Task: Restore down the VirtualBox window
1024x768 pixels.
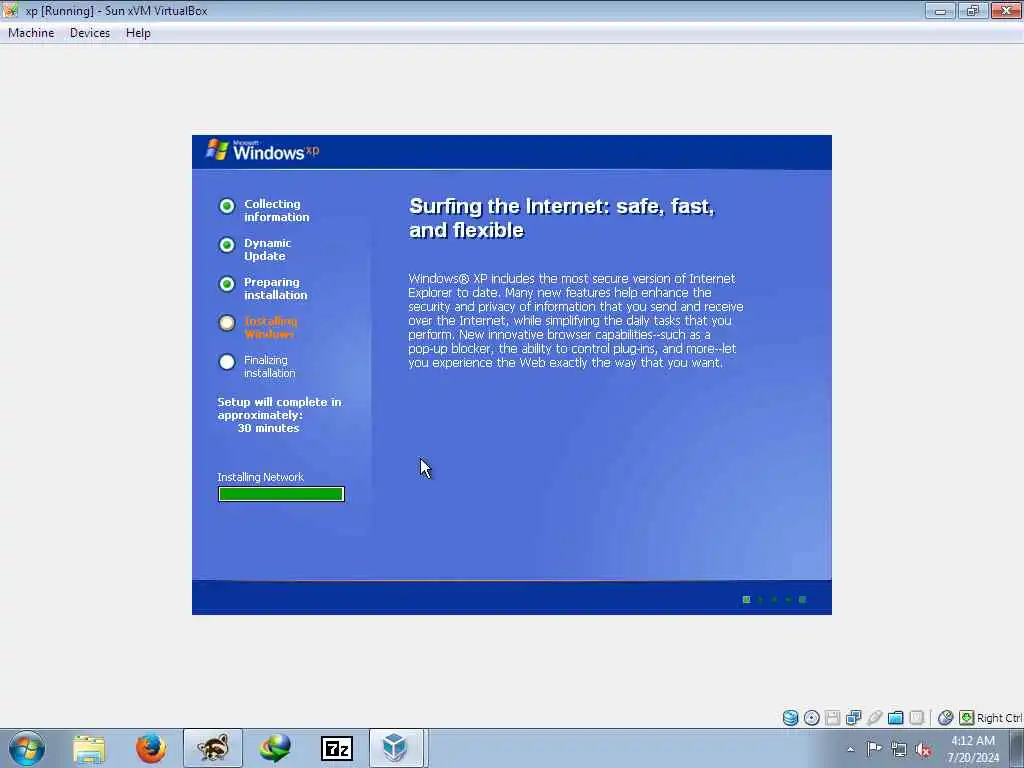Action: tap(972, 10)
